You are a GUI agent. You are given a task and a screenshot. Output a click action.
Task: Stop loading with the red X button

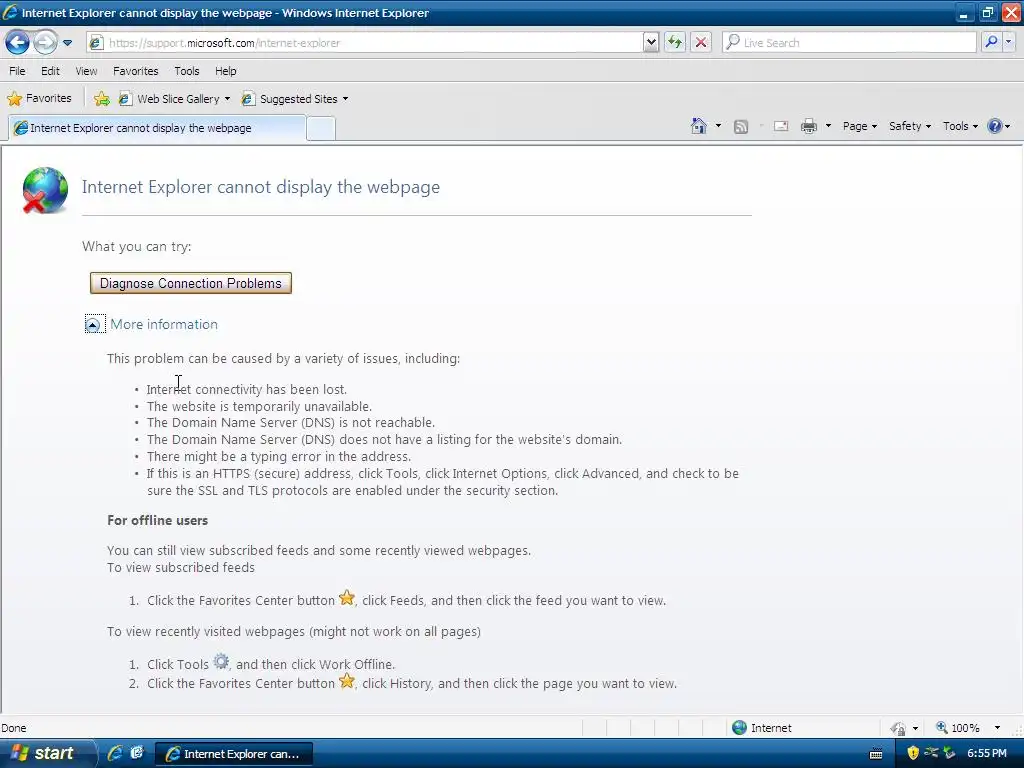(701, 43)
